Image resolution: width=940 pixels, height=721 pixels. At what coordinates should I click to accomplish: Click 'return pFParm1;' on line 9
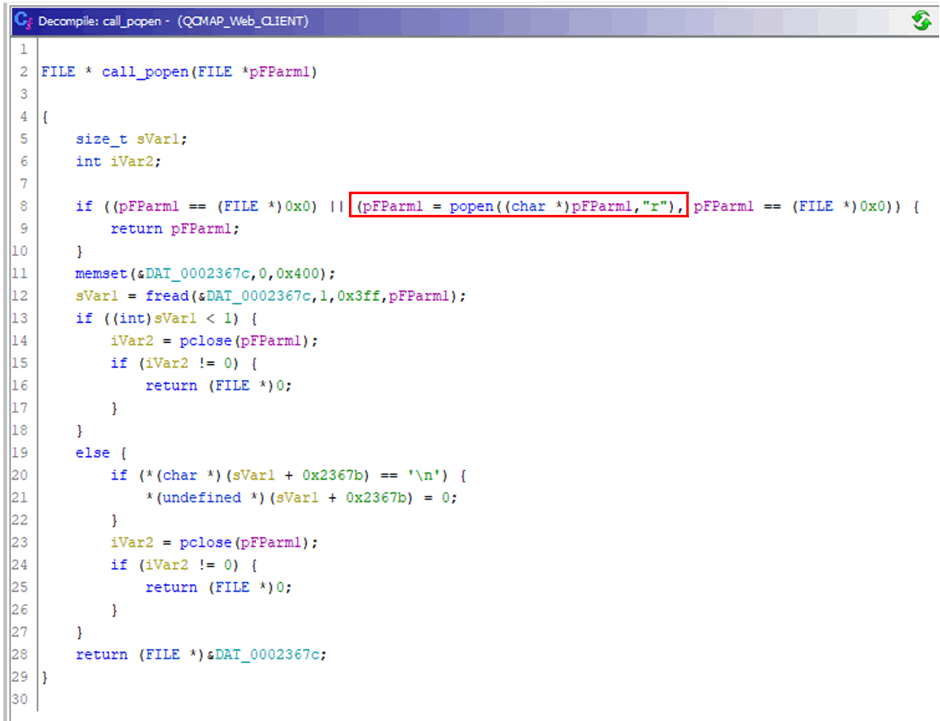point(174,229)
